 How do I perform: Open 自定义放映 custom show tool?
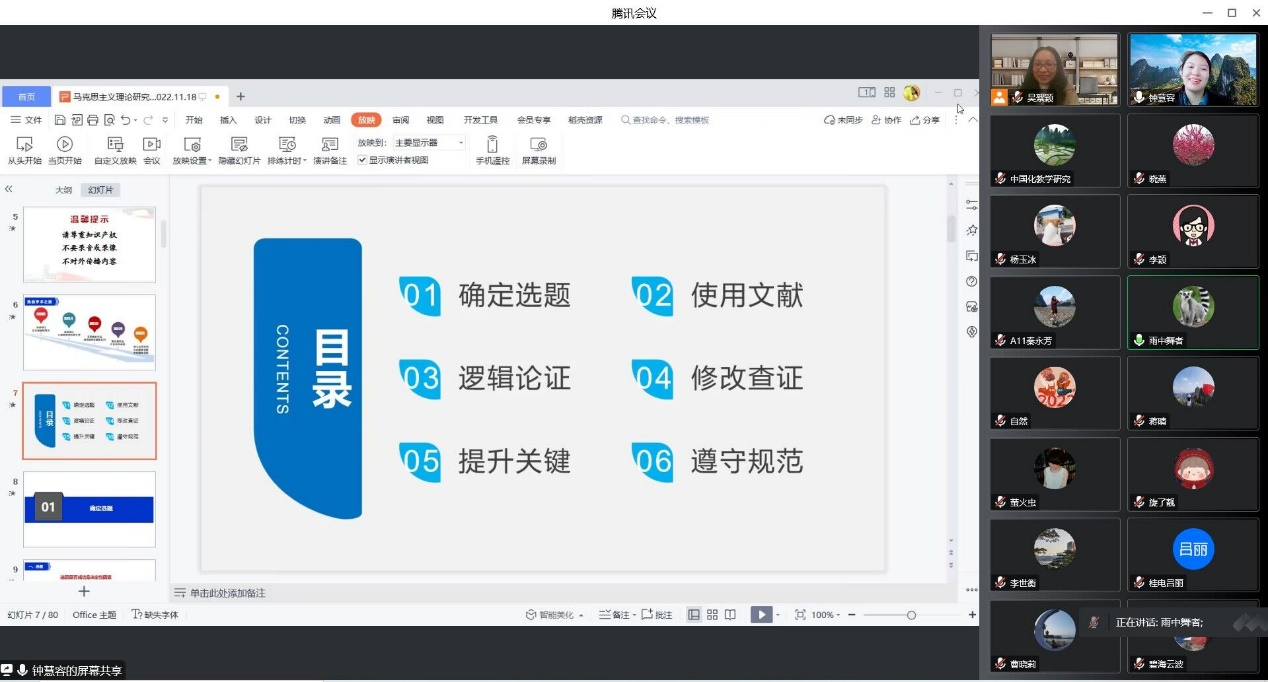pos(115,145)
